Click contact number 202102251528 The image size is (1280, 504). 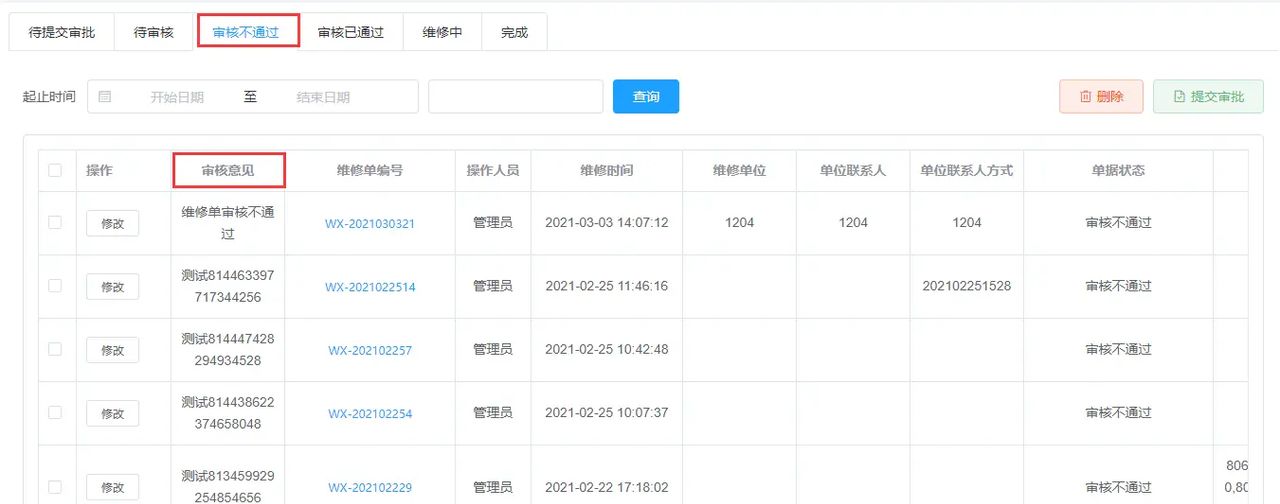click(967, 286)
